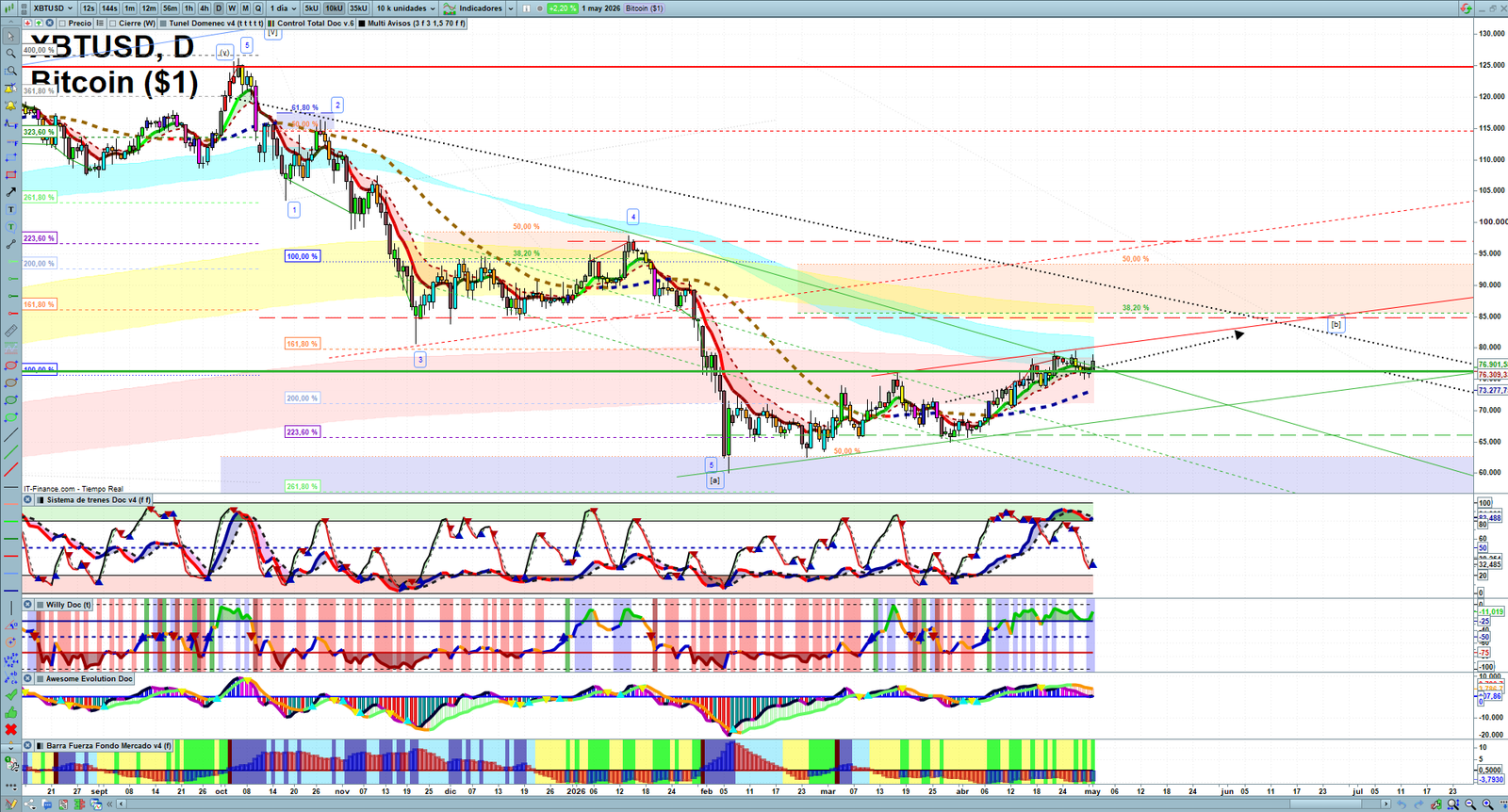Toggle the W weekly timeframe button
This screenshot has width=1508, height=812.
[232, 8]
